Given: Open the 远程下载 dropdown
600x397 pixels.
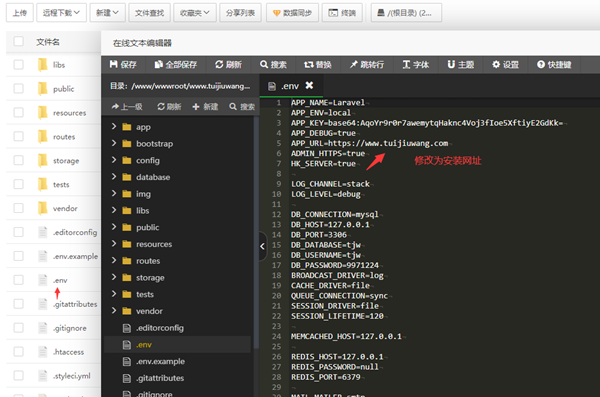Looking at the screenshot, I should tap(61, 13).
